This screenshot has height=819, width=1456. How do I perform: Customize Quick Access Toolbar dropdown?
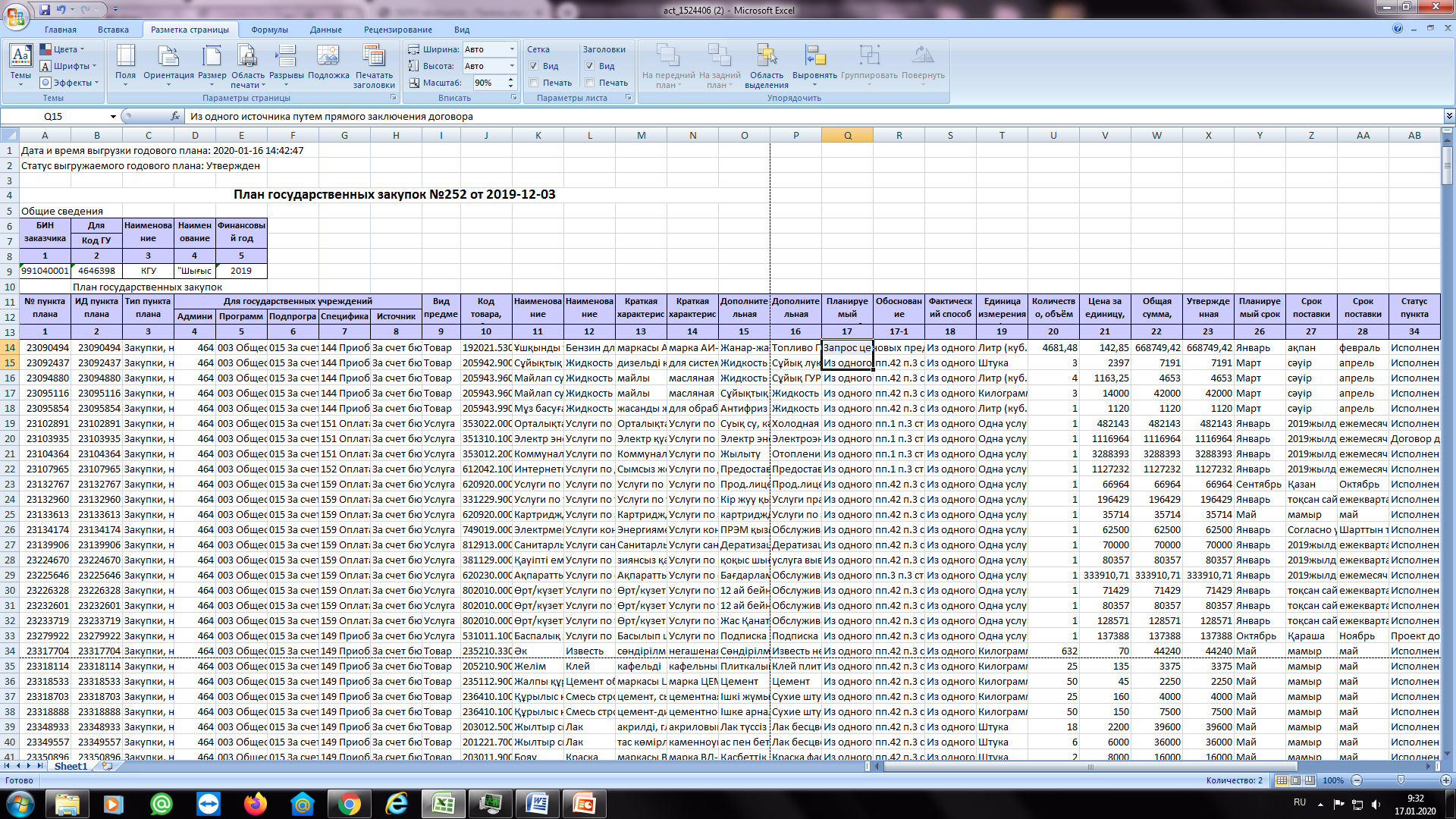[x=115, y=10]
